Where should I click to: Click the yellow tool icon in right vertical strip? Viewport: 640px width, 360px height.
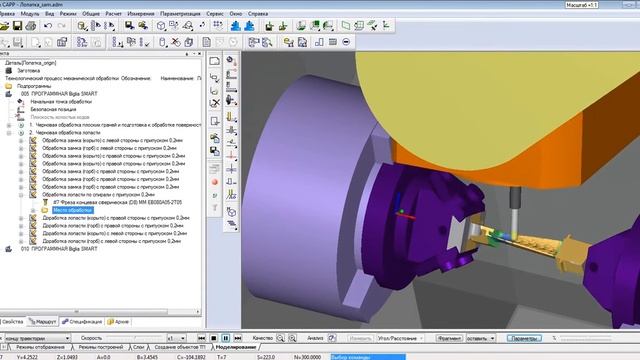tap(231, 118)
